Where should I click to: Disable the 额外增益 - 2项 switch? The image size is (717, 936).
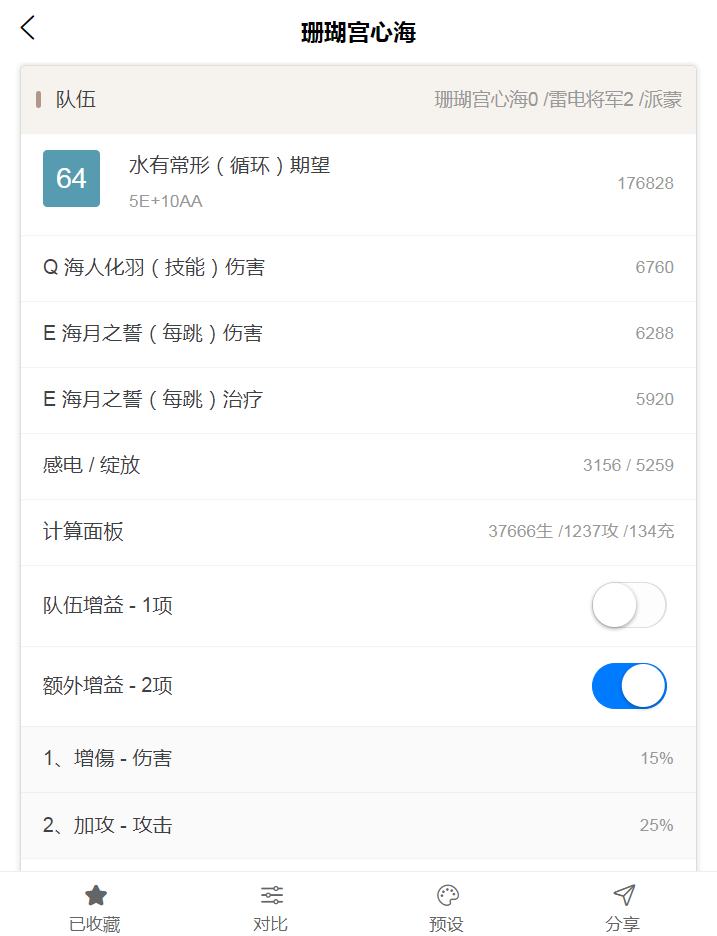(x=629, y=686)
